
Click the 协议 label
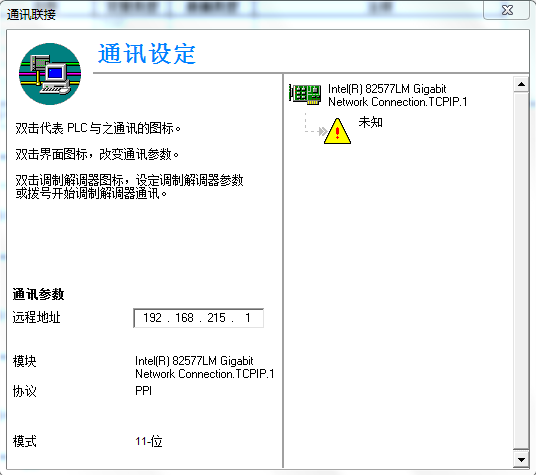(x=24, y=391)
